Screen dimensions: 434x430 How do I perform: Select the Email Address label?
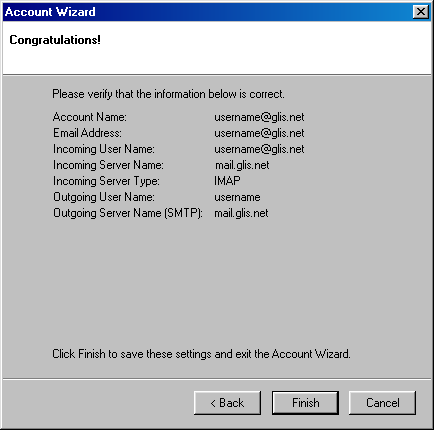pos(87,133)
